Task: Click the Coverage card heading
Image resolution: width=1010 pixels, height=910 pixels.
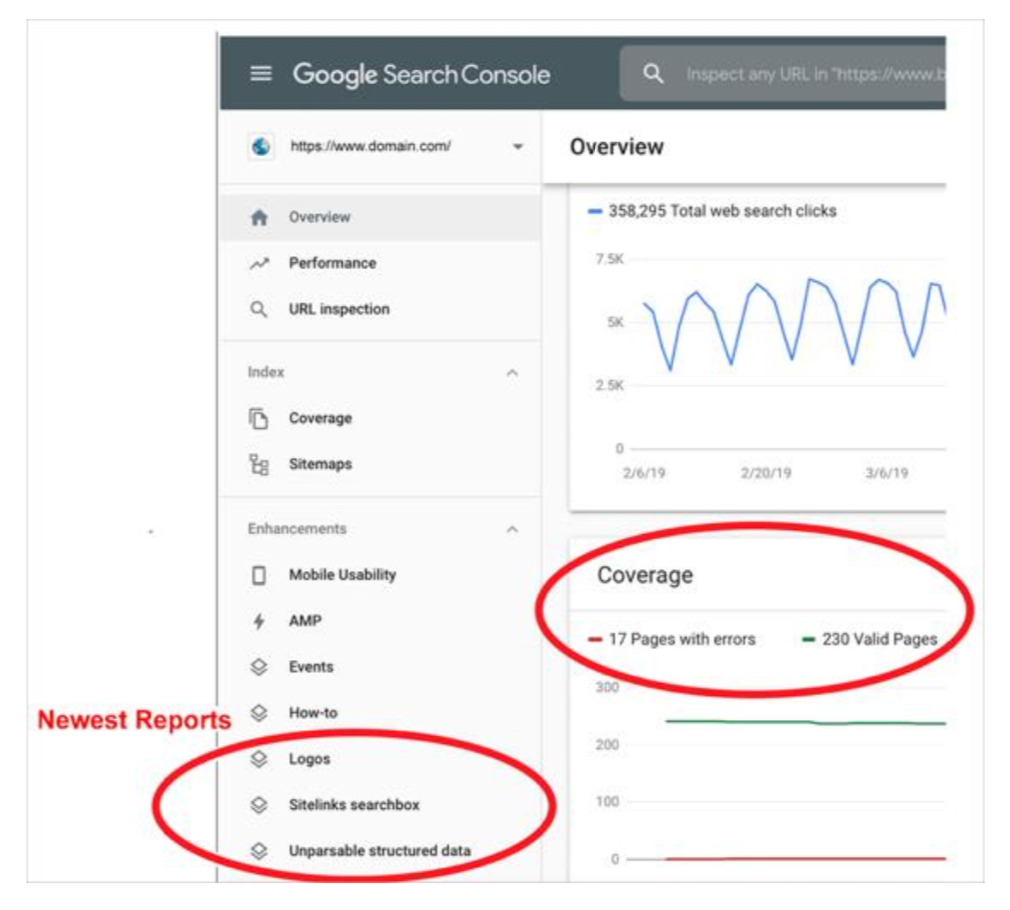Action: [645, 575]
